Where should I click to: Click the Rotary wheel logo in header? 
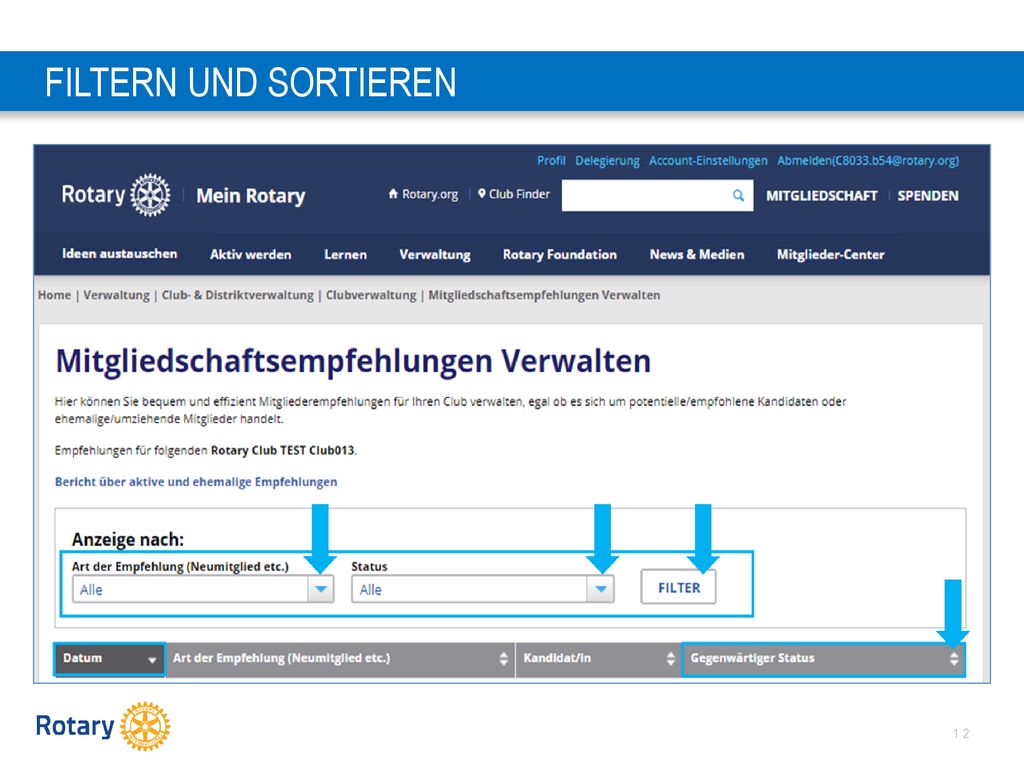(x=150, y=195)
